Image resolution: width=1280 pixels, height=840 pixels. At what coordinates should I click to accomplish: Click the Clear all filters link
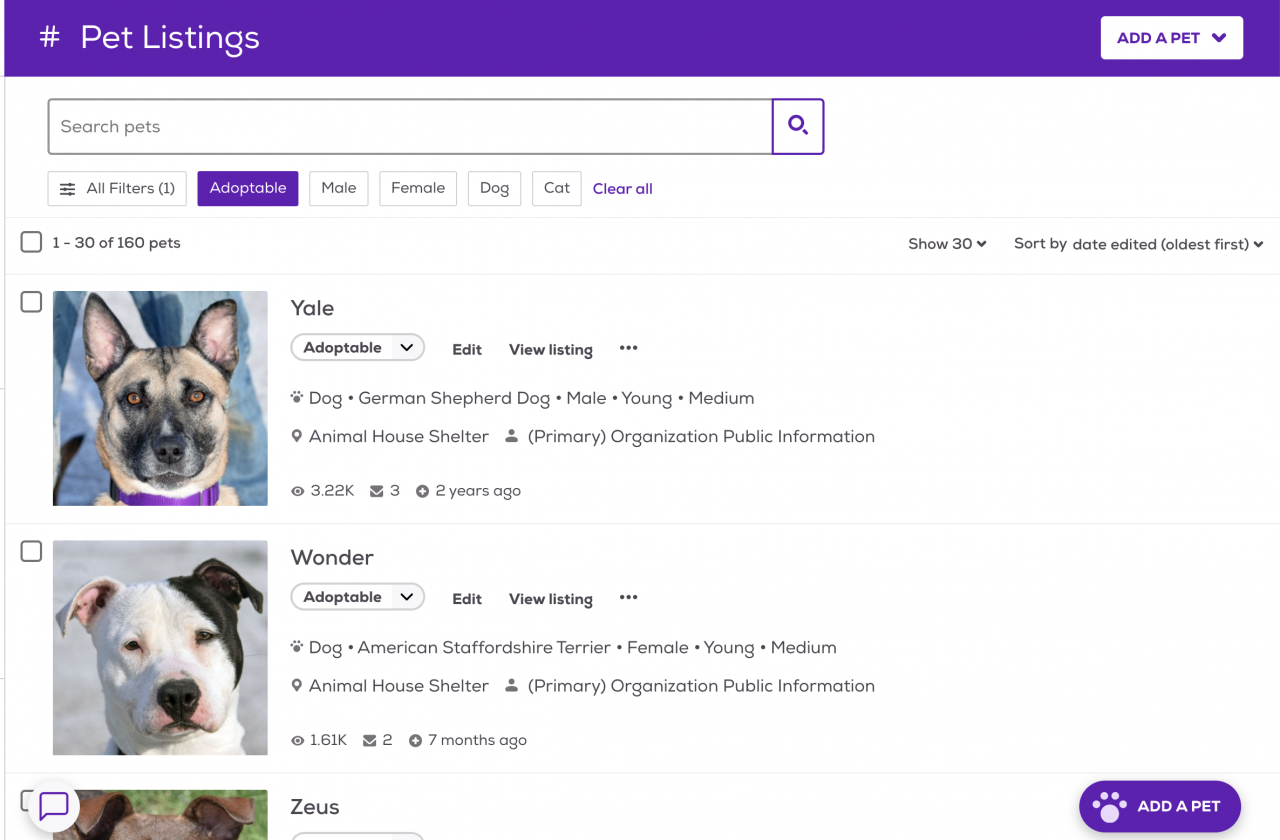click(622, 189)
